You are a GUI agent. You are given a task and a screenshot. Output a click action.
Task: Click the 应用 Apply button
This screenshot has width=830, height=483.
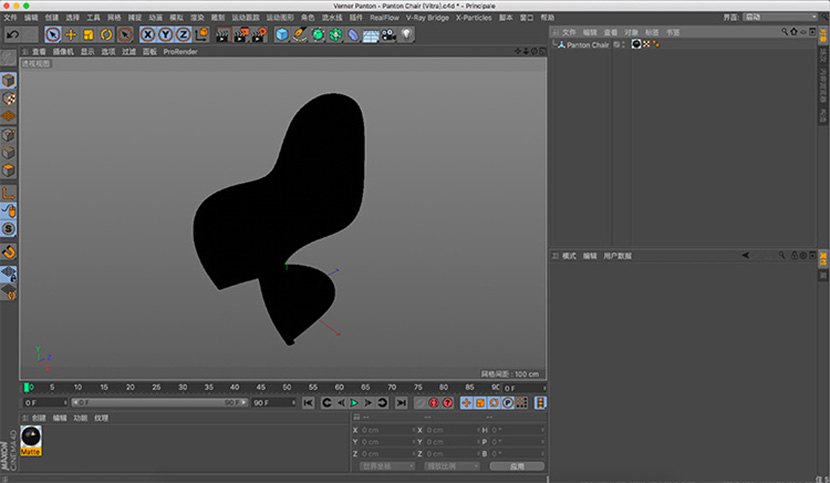517,466
